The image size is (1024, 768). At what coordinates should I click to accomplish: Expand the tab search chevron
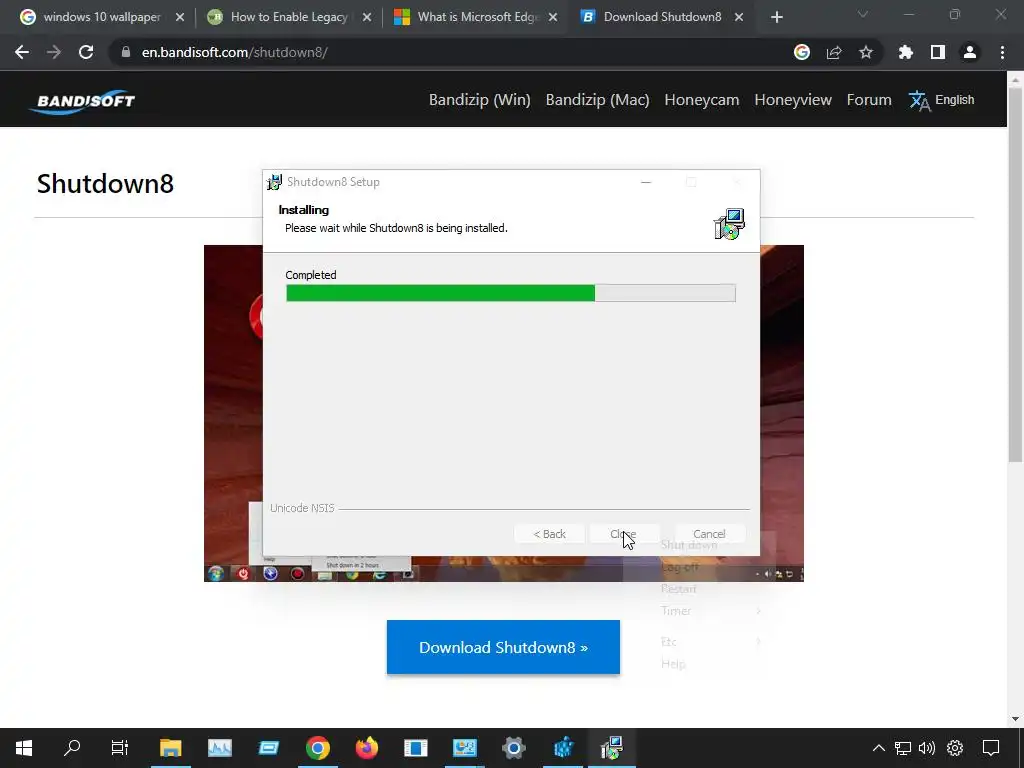click(863, 14)
